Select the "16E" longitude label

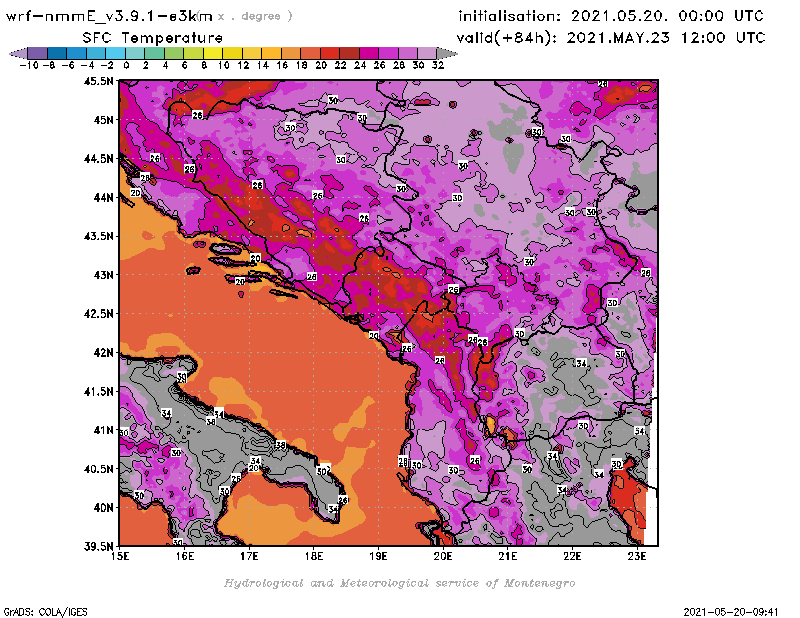point(185,556)
